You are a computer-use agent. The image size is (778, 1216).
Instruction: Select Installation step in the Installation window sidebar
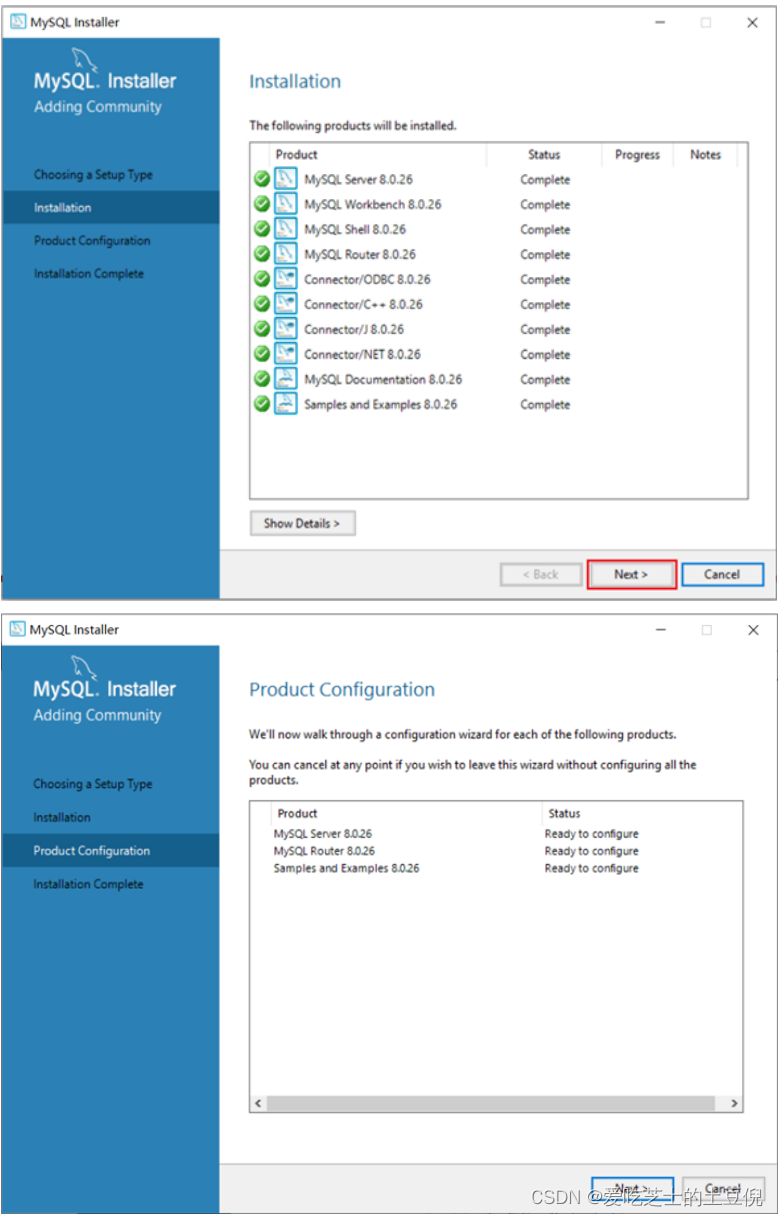pos(110,207)
